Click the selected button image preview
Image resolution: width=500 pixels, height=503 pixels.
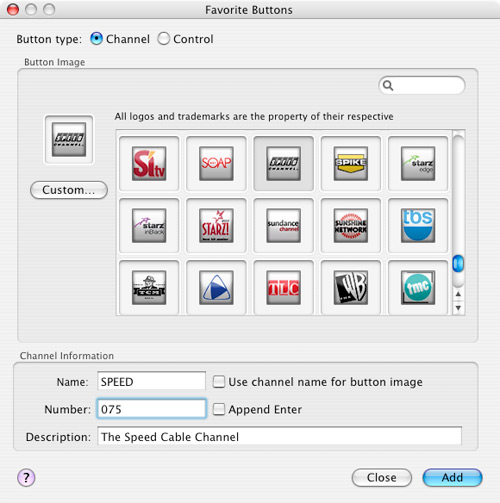69,139
